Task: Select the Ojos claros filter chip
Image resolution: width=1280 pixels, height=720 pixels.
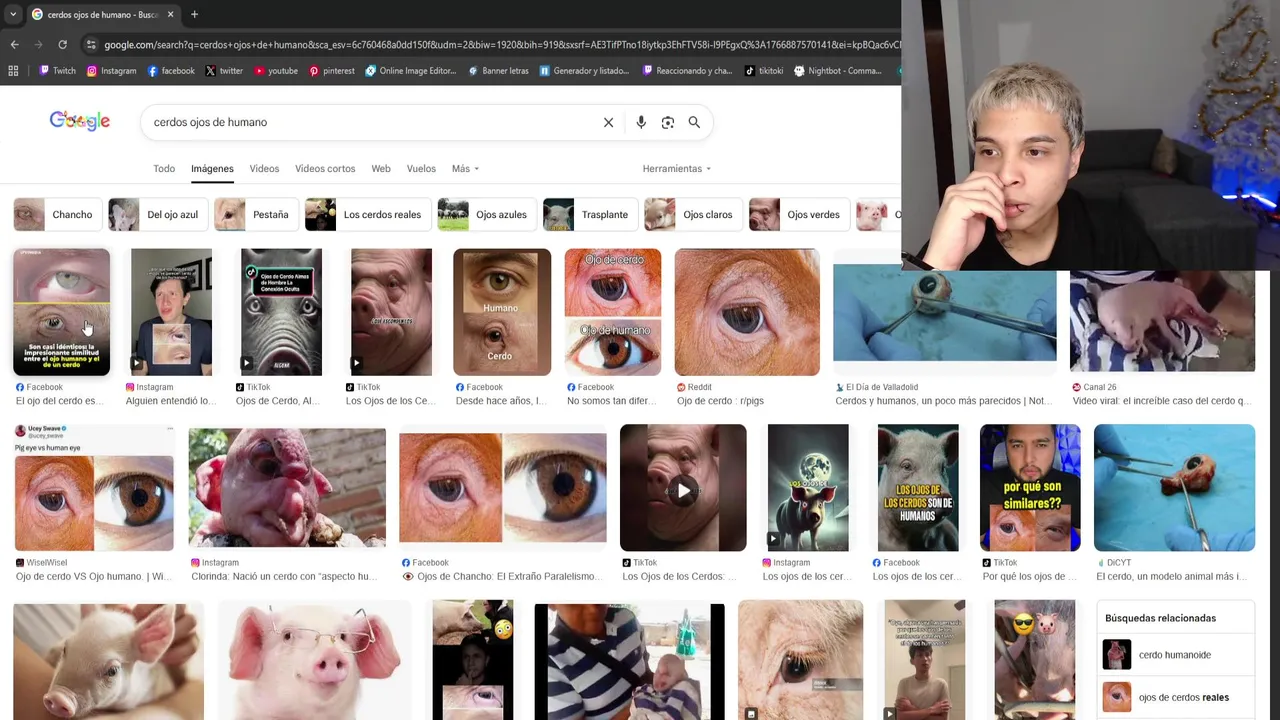Action: click(x=692, y=214)
